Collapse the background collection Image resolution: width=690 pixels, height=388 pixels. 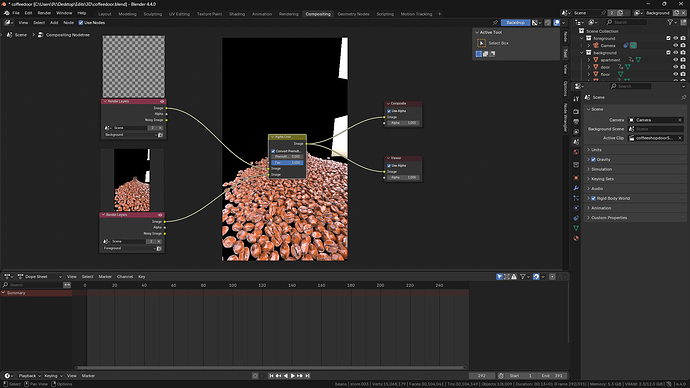582,53
